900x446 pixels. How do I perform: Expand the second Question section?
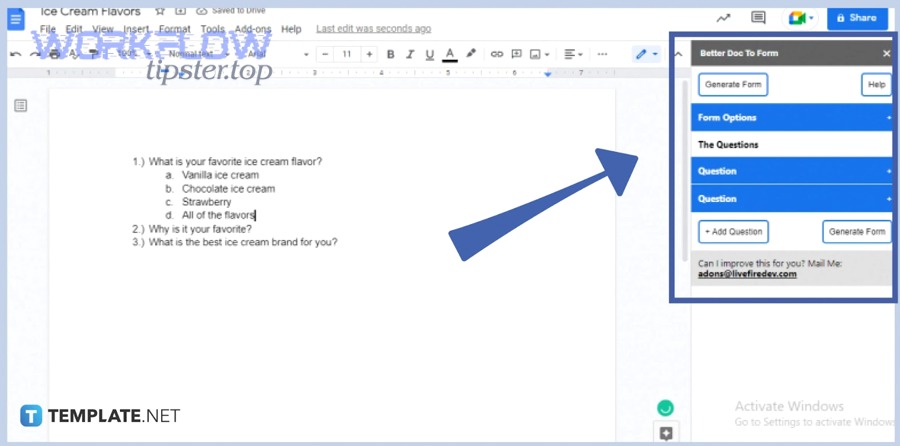click(x=792, y=199)
